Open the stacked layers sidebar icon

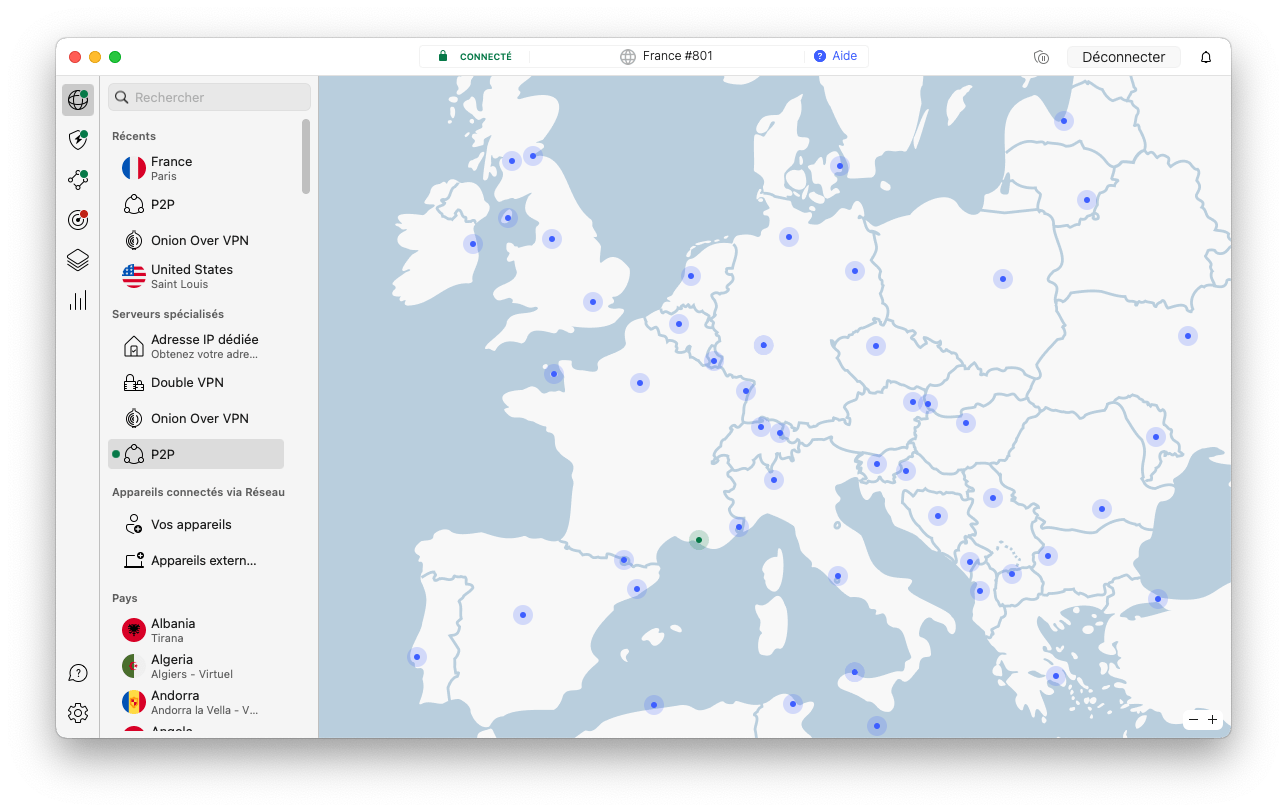pos(78,260)
